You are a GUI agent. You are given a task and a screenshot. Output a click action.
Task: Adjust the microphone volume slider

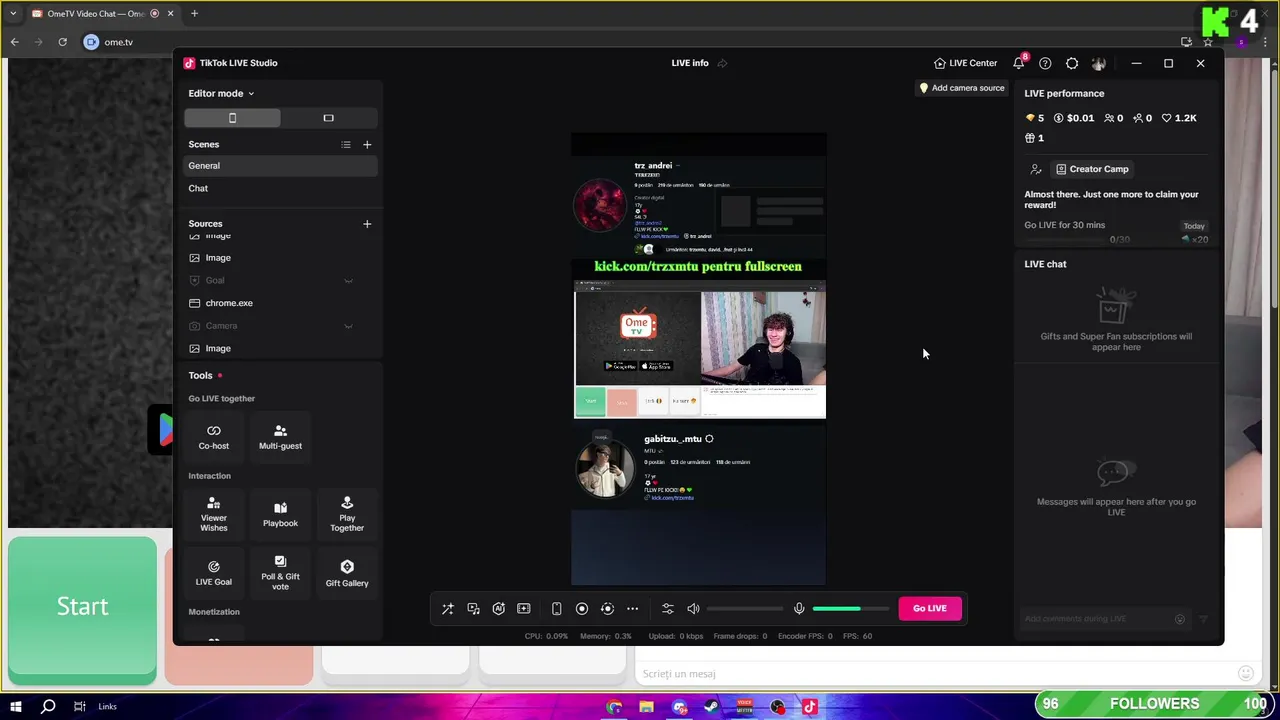click(x=850, y=609)
